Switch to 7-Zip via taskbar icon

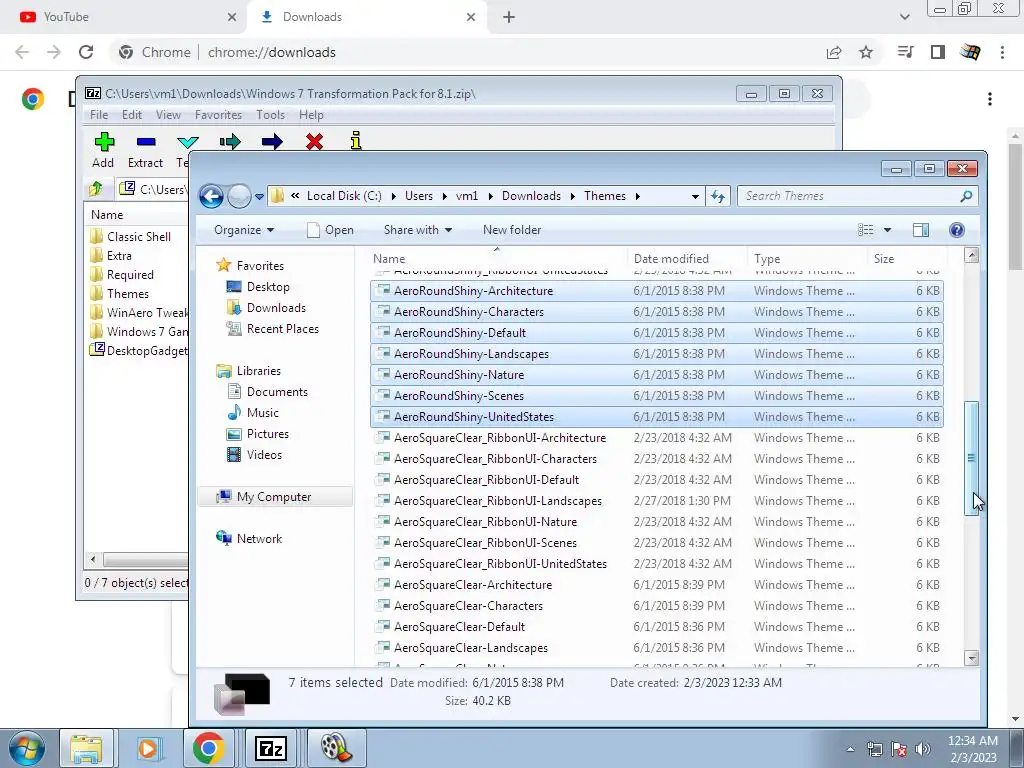(270, 748)
